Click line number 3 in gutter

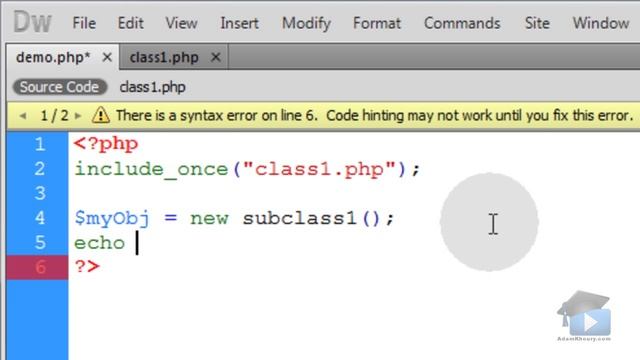pyautogui.click(x=40, y=193)
